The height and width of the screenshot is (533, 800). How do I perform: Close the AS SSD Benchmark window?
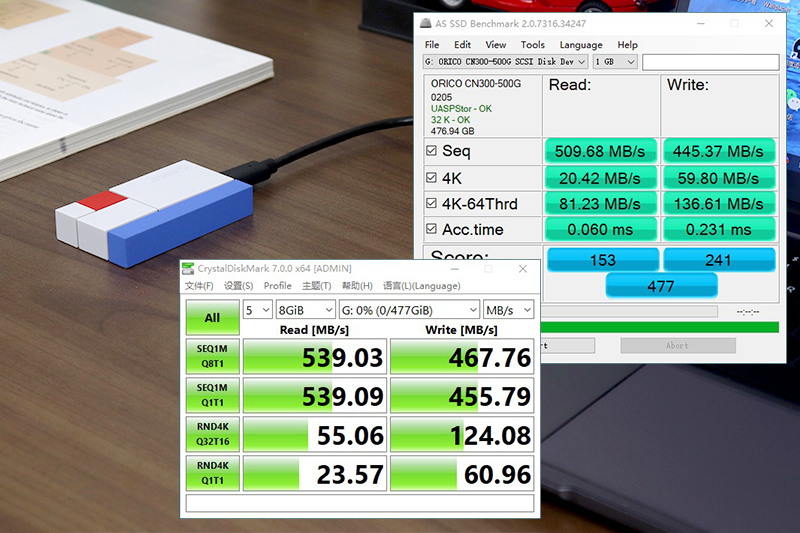769,23
